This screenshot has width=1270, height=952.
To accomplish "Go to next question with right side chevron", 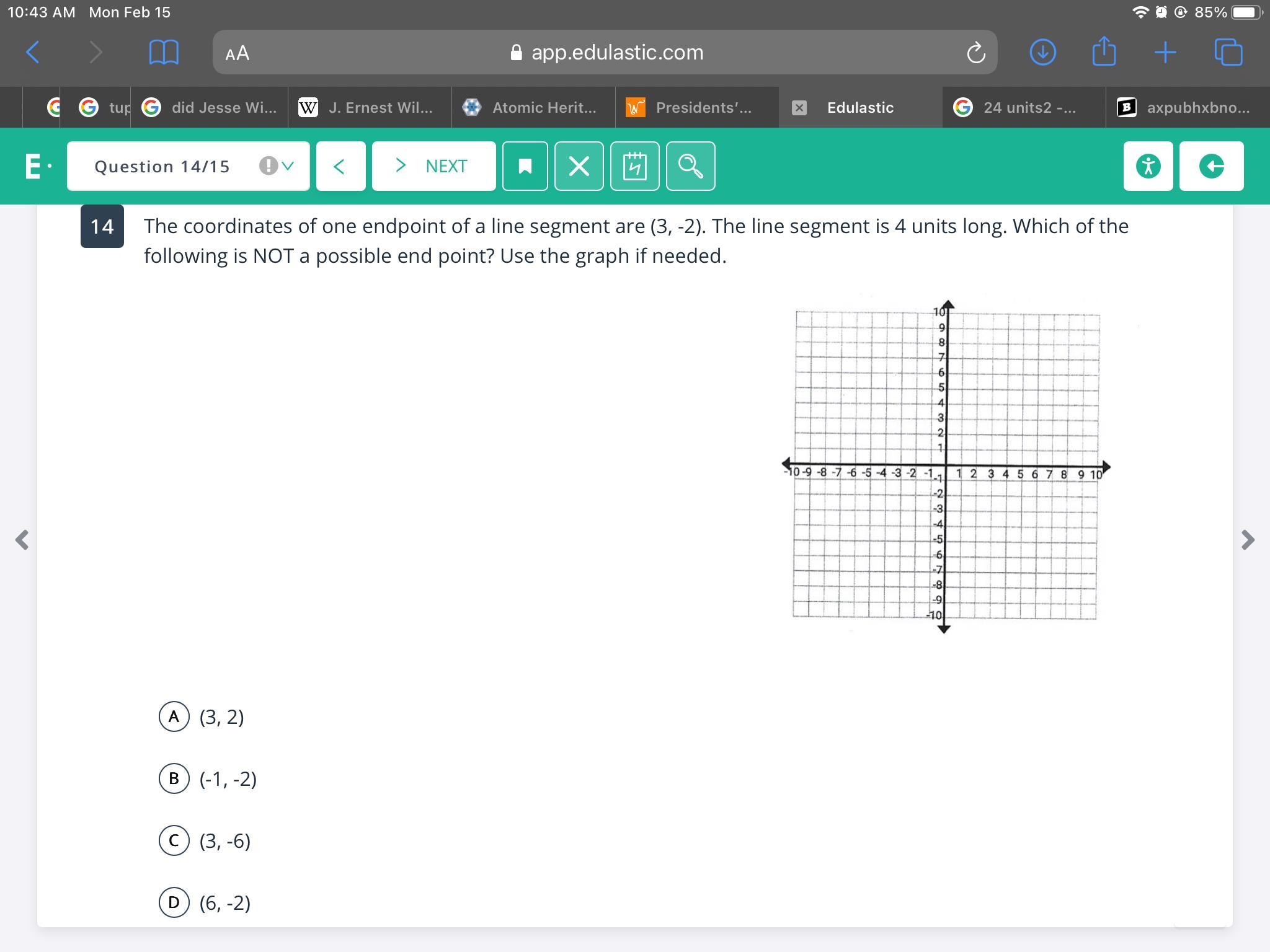I will [x=1248, y=539].
